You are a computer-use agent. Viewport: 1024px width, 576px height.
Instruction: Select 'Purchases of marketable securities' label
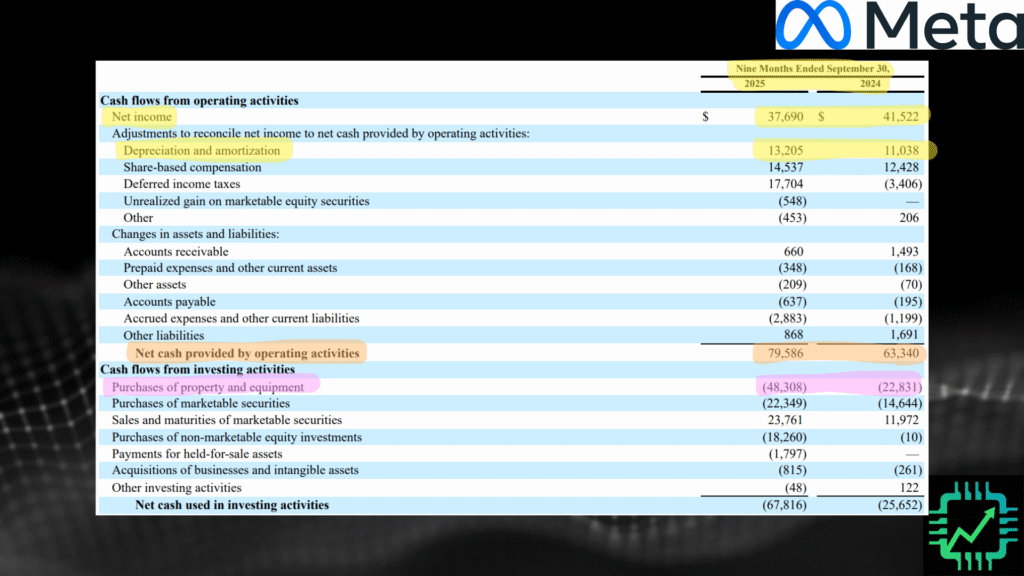(x=200, y=404)
